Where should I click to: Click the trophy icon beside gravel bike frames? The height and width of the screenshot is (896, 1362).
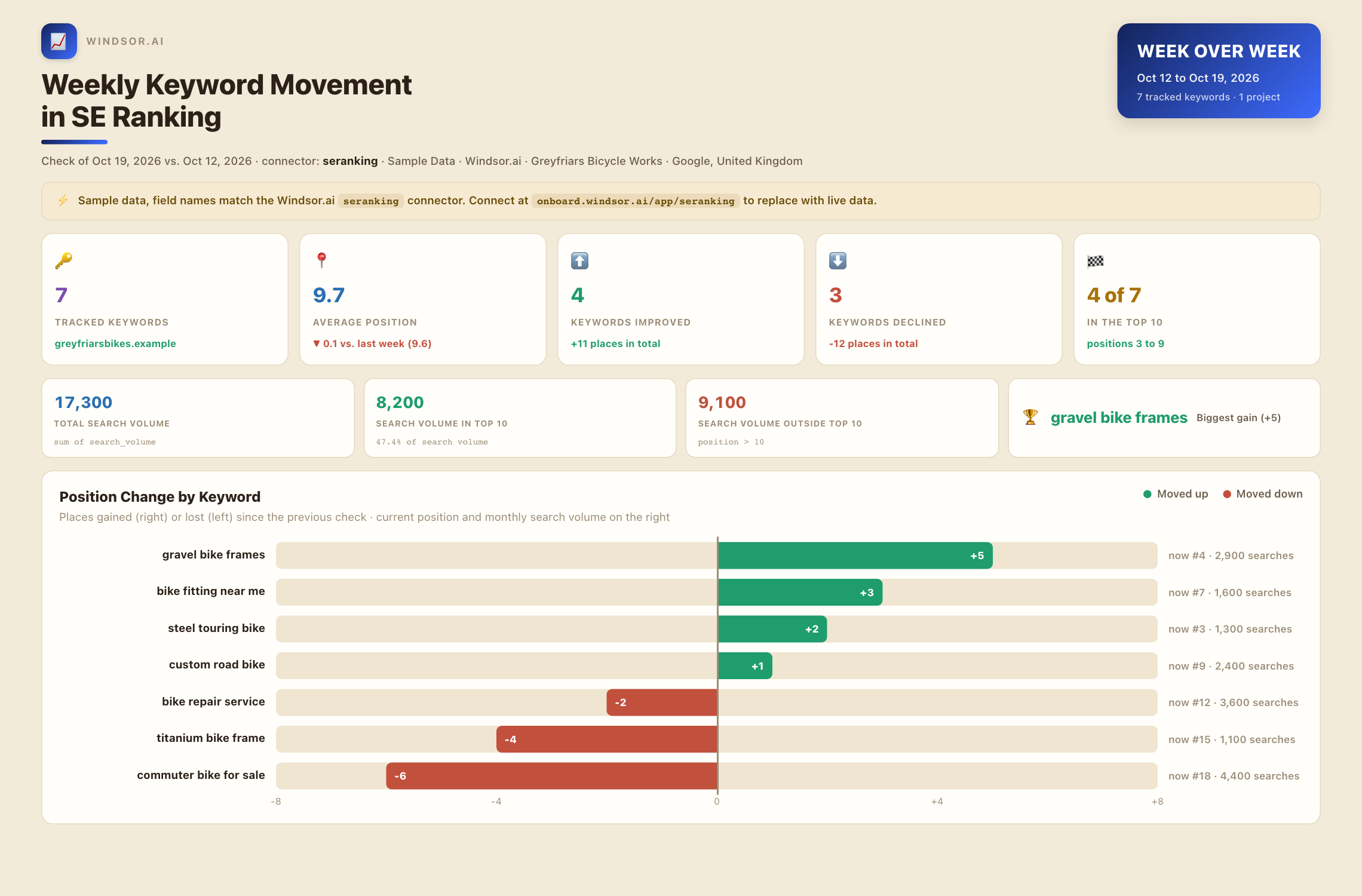[x=1030, y=417]
